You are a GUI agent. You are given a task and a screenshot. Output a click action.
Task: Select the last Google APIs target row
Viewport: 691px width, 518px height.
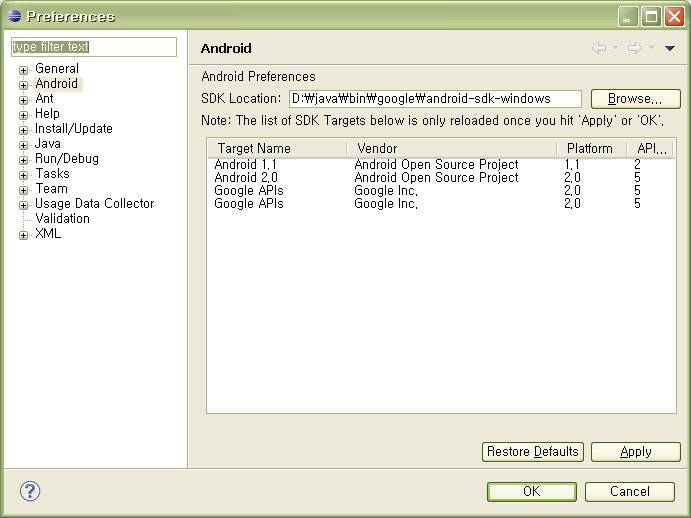pos(441,203)
